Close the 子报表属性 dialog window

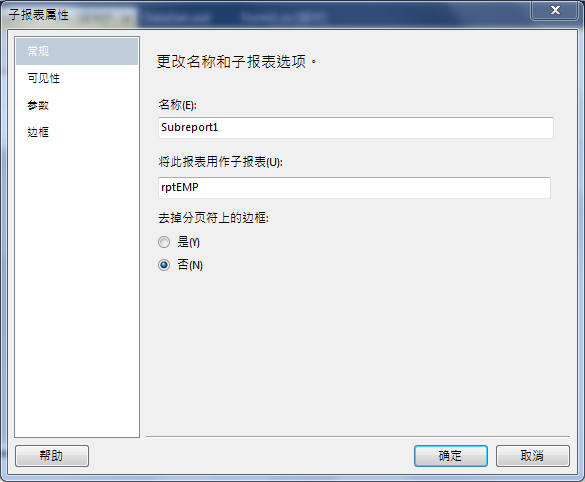coord(555,10)
